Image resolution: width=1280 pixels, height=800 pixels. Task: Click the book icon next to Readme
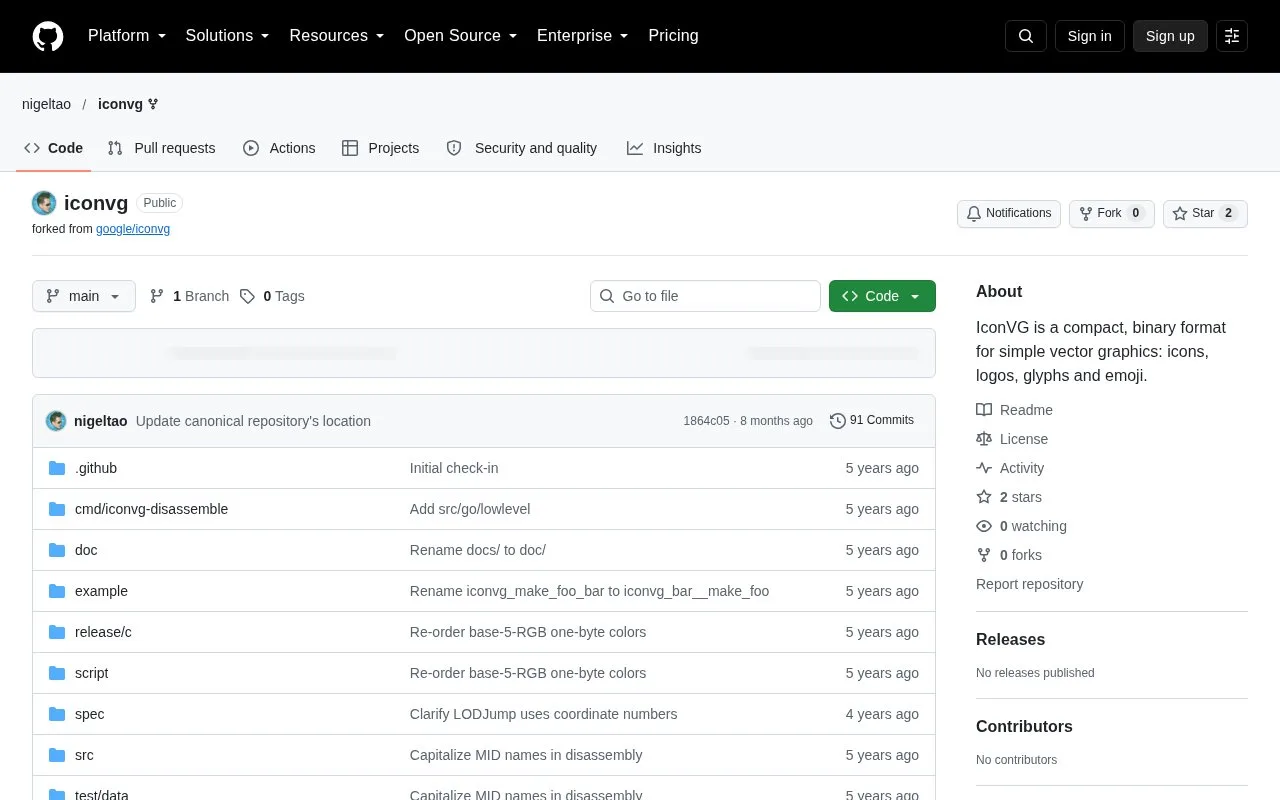[x=984, y=410]
